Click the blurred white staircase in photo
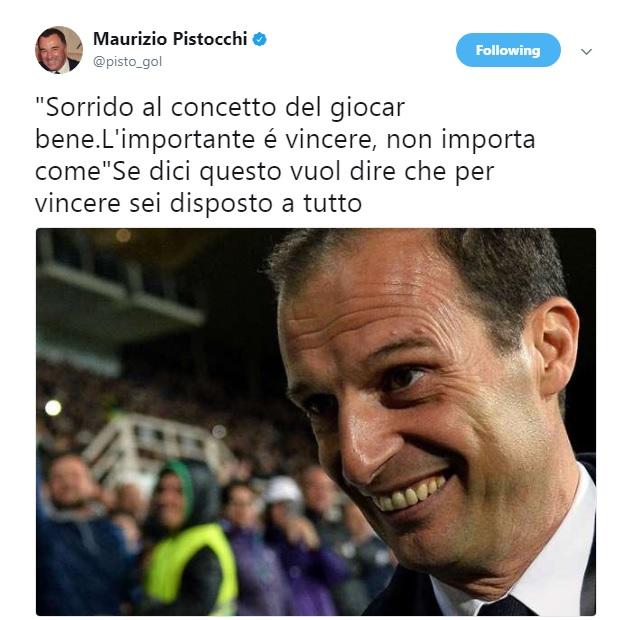The height and width of the screenshot is (620, 630). [161, 446]
